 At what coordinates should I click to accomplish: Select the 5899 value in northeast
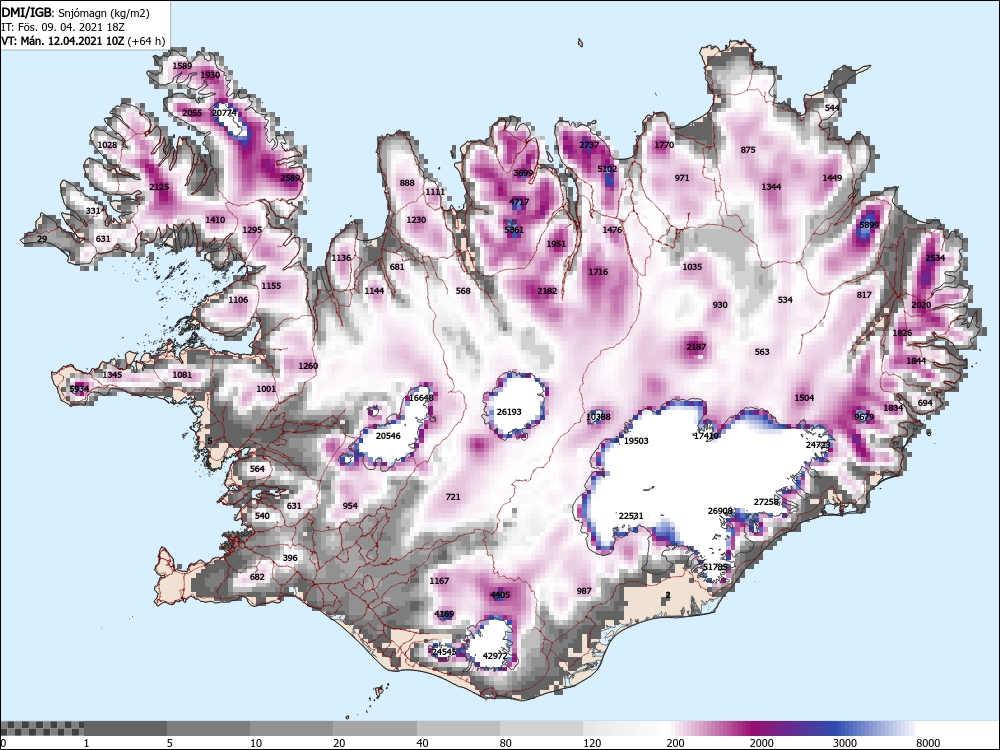click(x=869, y=225)
